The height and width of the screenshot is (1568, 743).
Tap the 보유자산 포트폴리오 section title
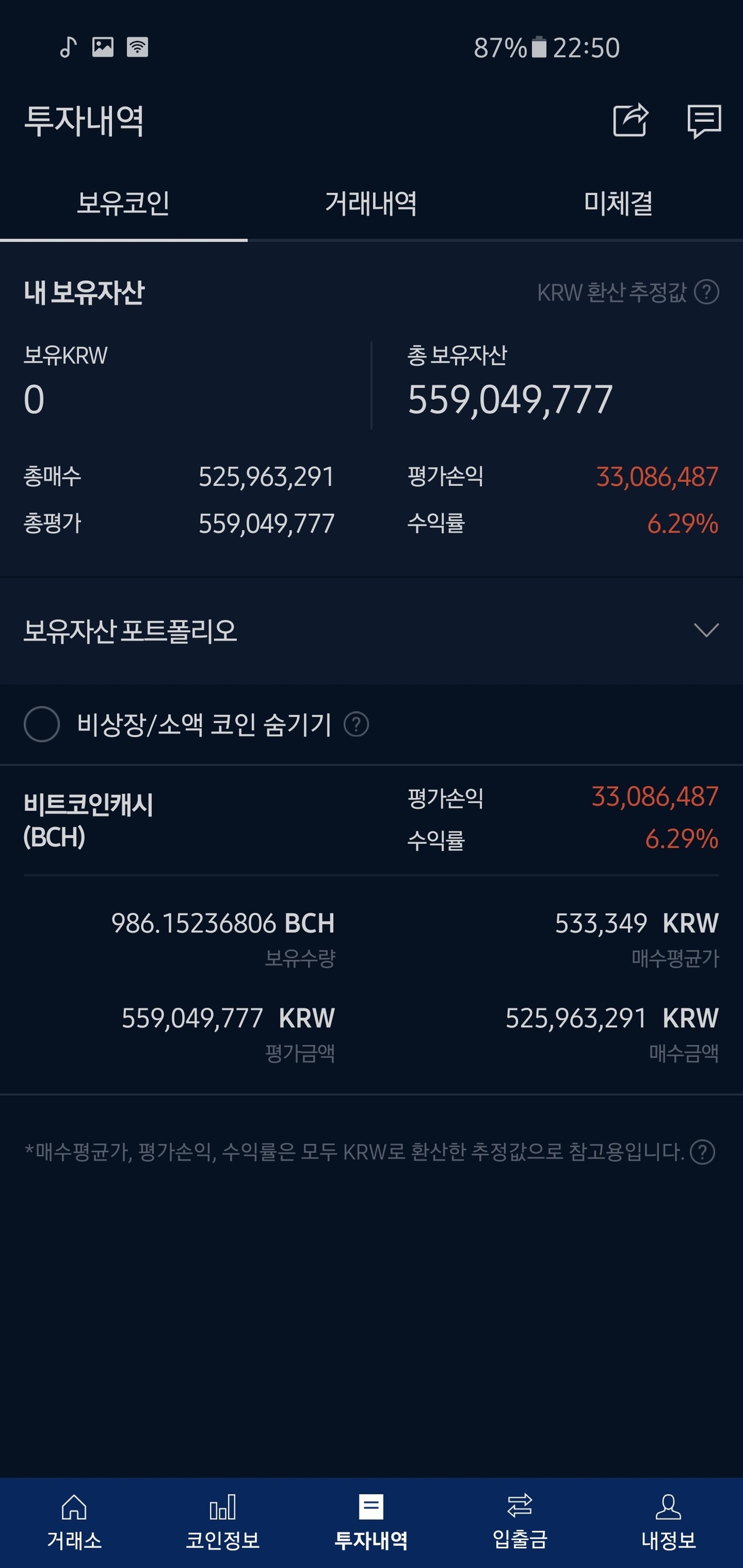129,631
